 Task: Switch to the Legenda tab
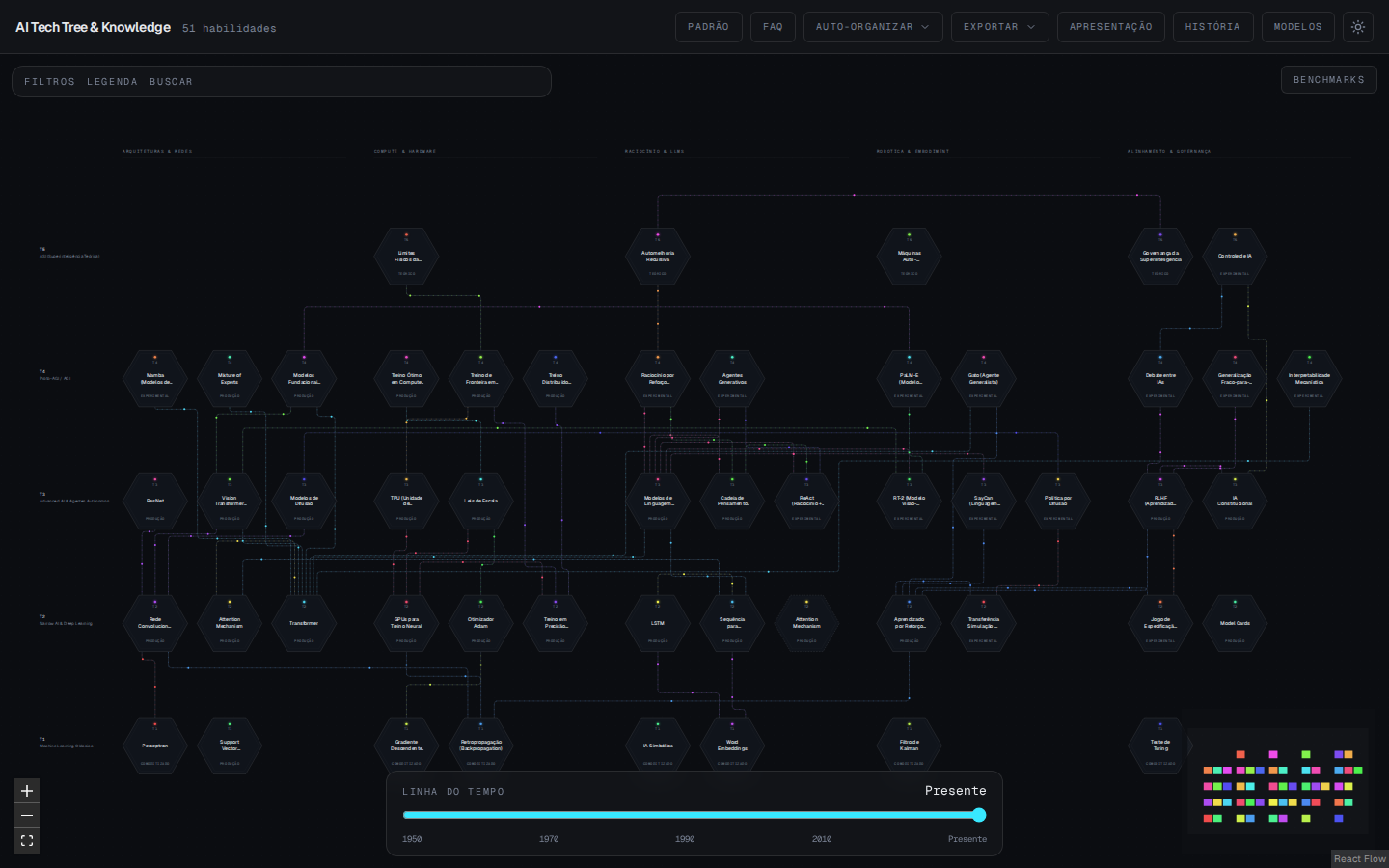[x=112, y=82]
